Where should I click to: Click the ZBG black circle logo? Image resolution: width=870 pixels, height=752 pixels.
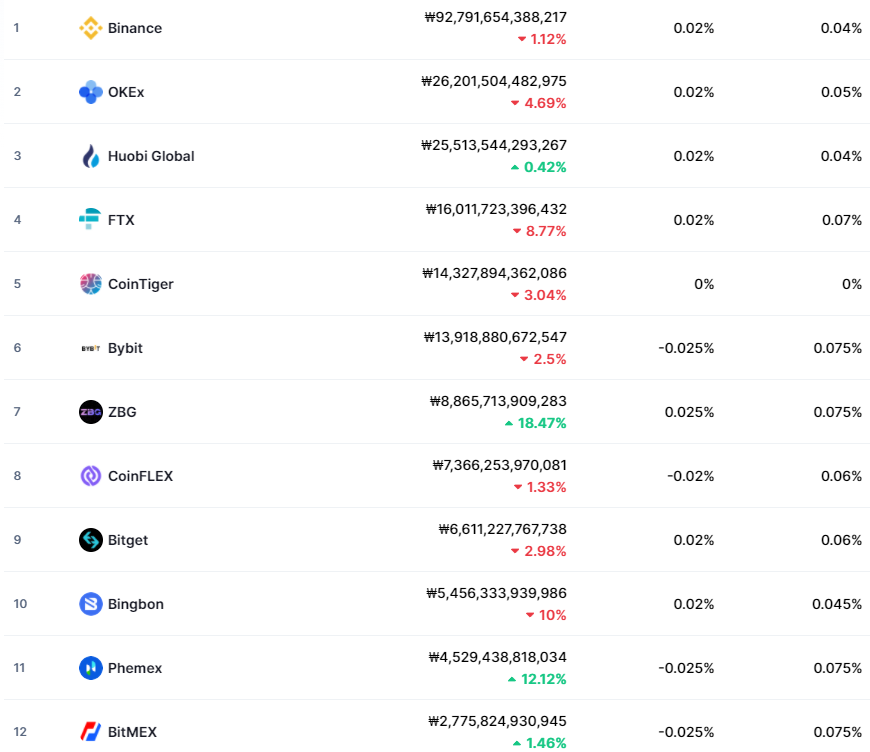(x=90, y=412)
